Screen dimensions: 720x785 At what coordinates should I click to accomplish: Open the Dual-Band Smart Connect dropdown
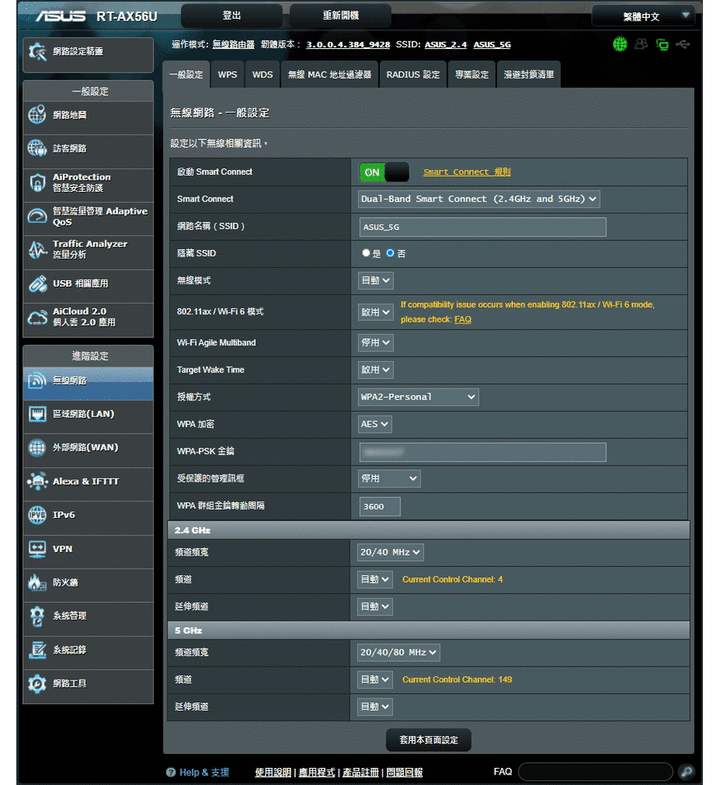pyautogui.click(x=479, y=199)
